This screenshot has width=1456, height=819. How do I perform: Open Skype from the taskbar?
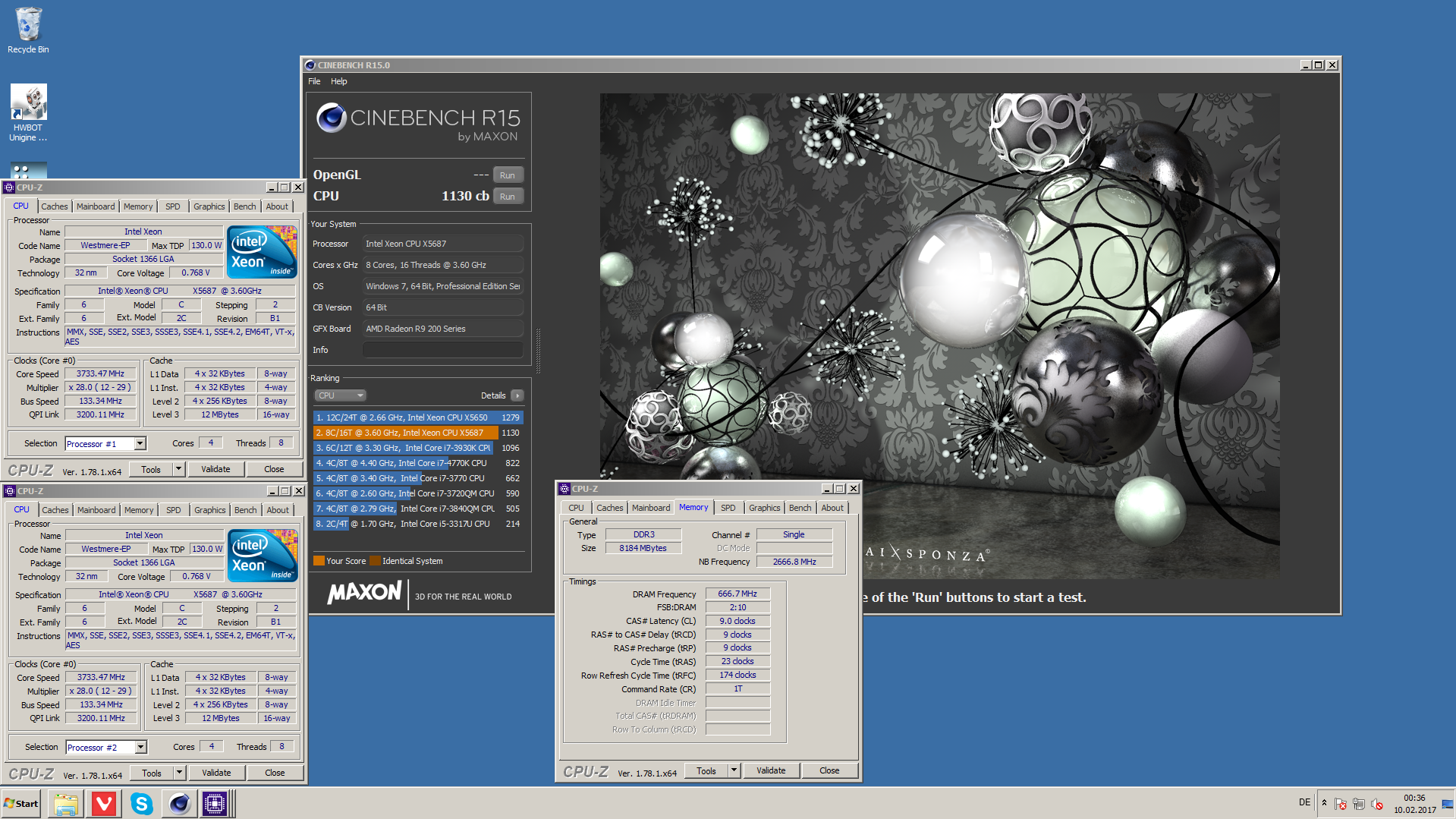coord(142,804)
